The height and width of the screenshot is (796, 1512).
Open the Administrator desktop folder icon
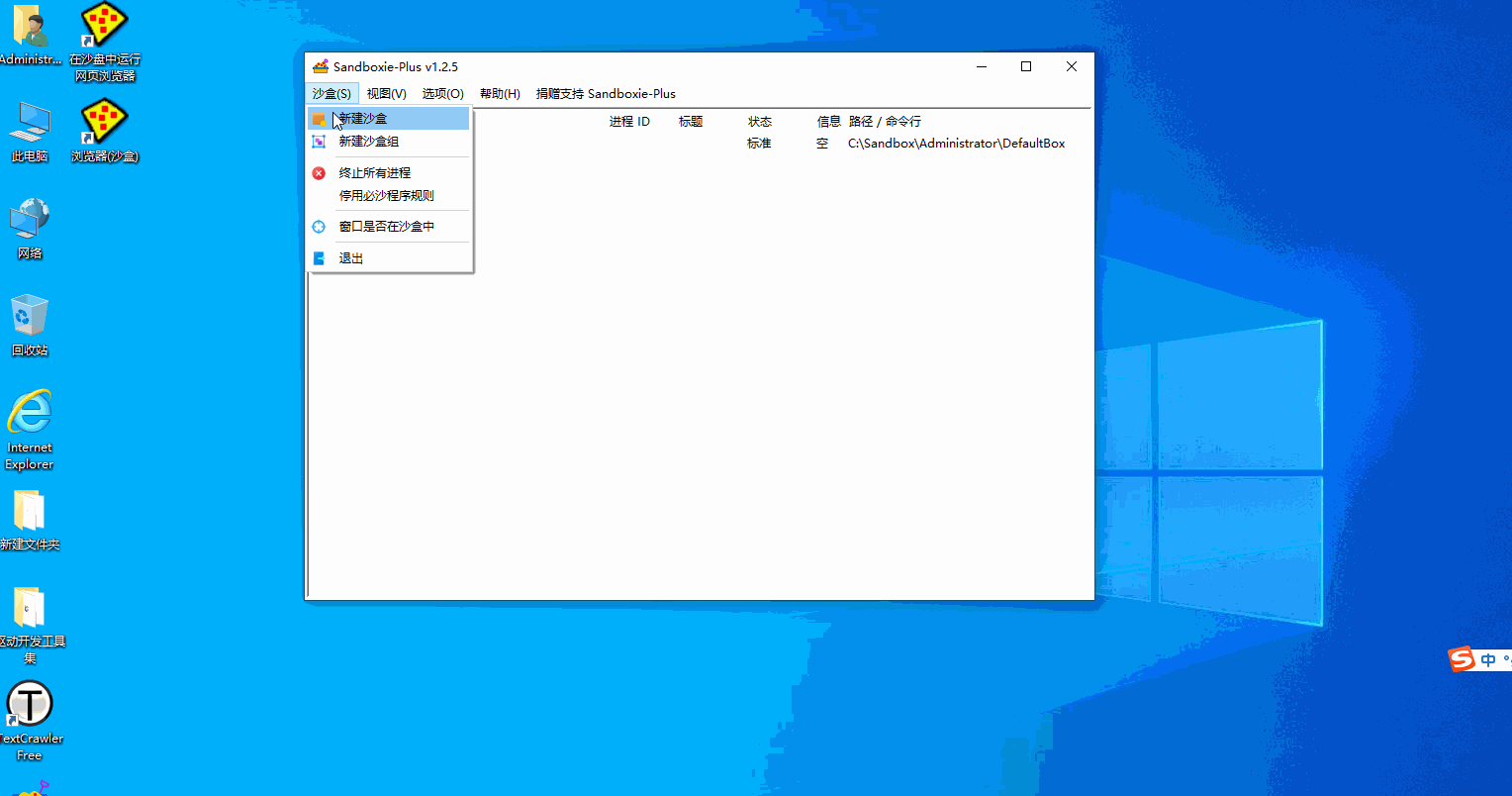pos(30,37)
